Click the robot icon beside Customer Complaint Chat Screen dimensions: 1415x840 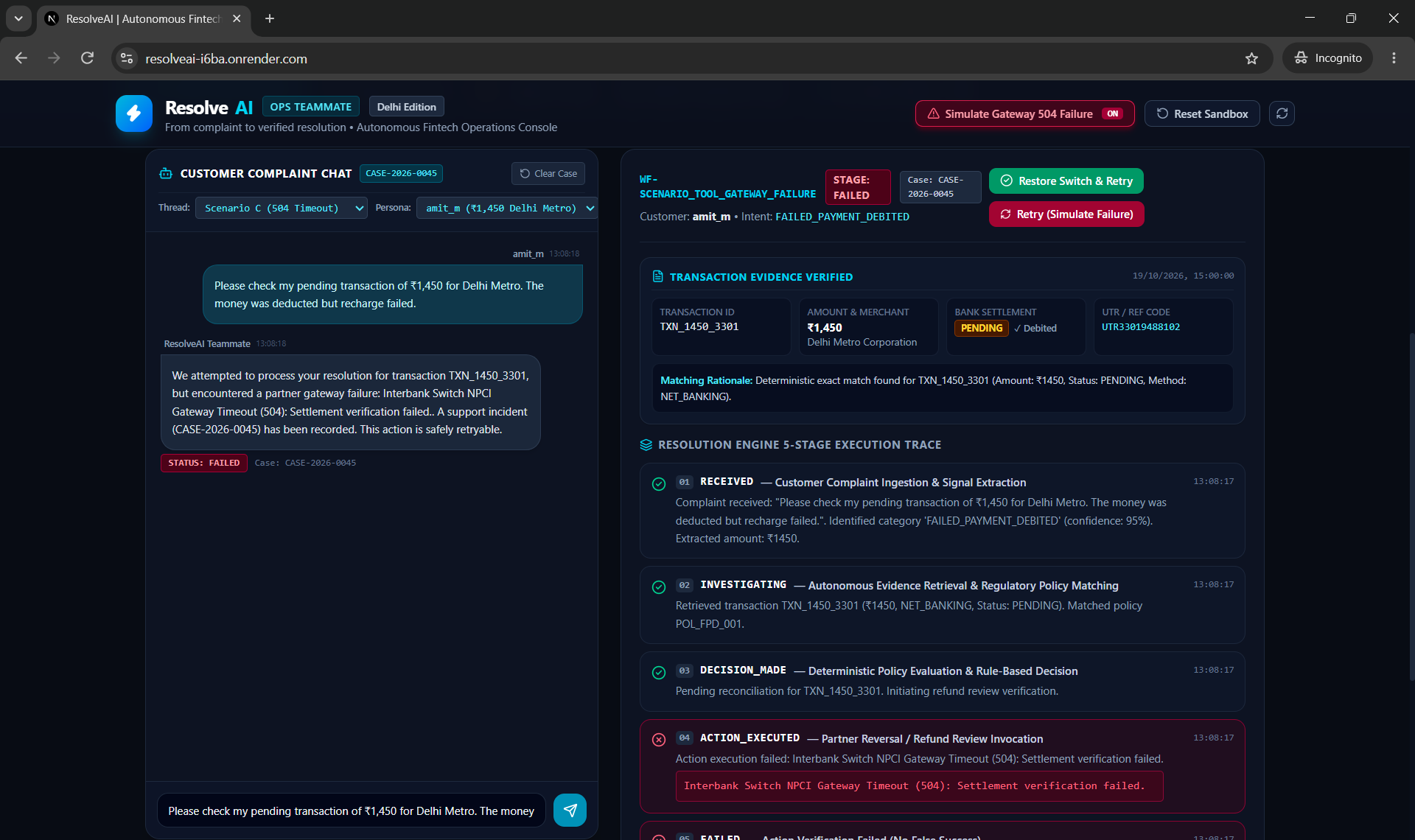(x=166, y=173)
